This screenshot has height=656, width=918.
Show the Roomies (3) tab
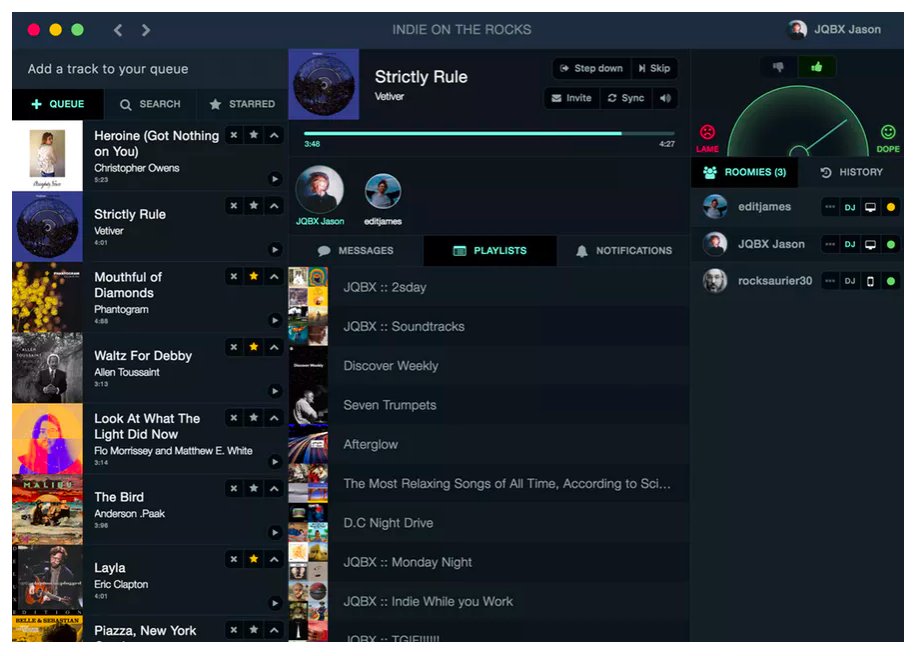point(745,172)
